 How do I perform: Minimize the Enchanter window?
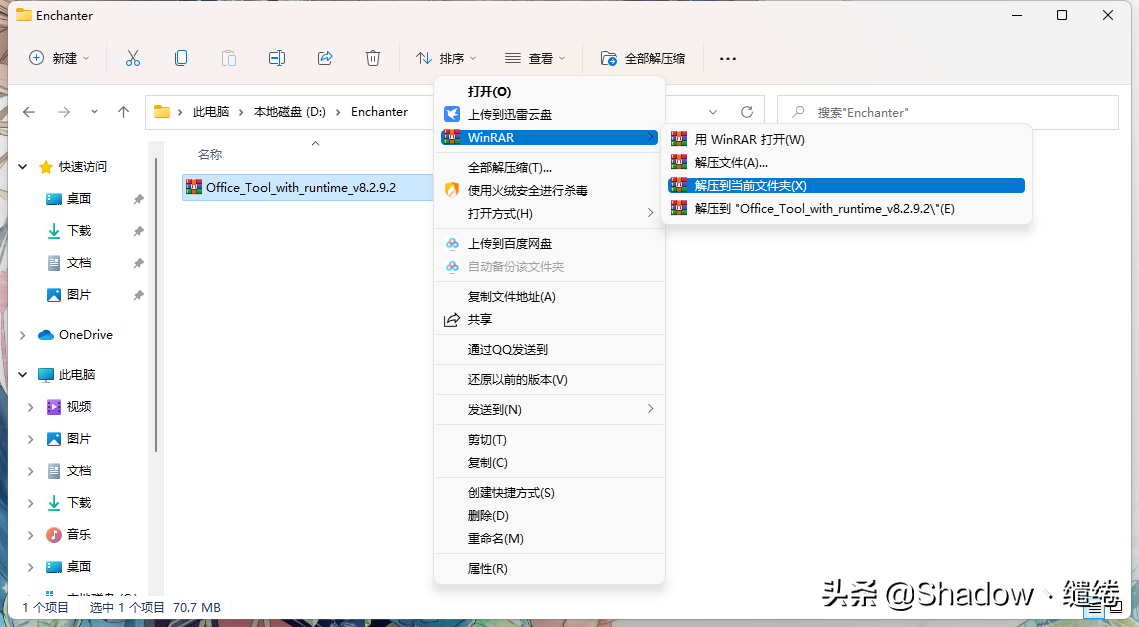pos(1017,15)
